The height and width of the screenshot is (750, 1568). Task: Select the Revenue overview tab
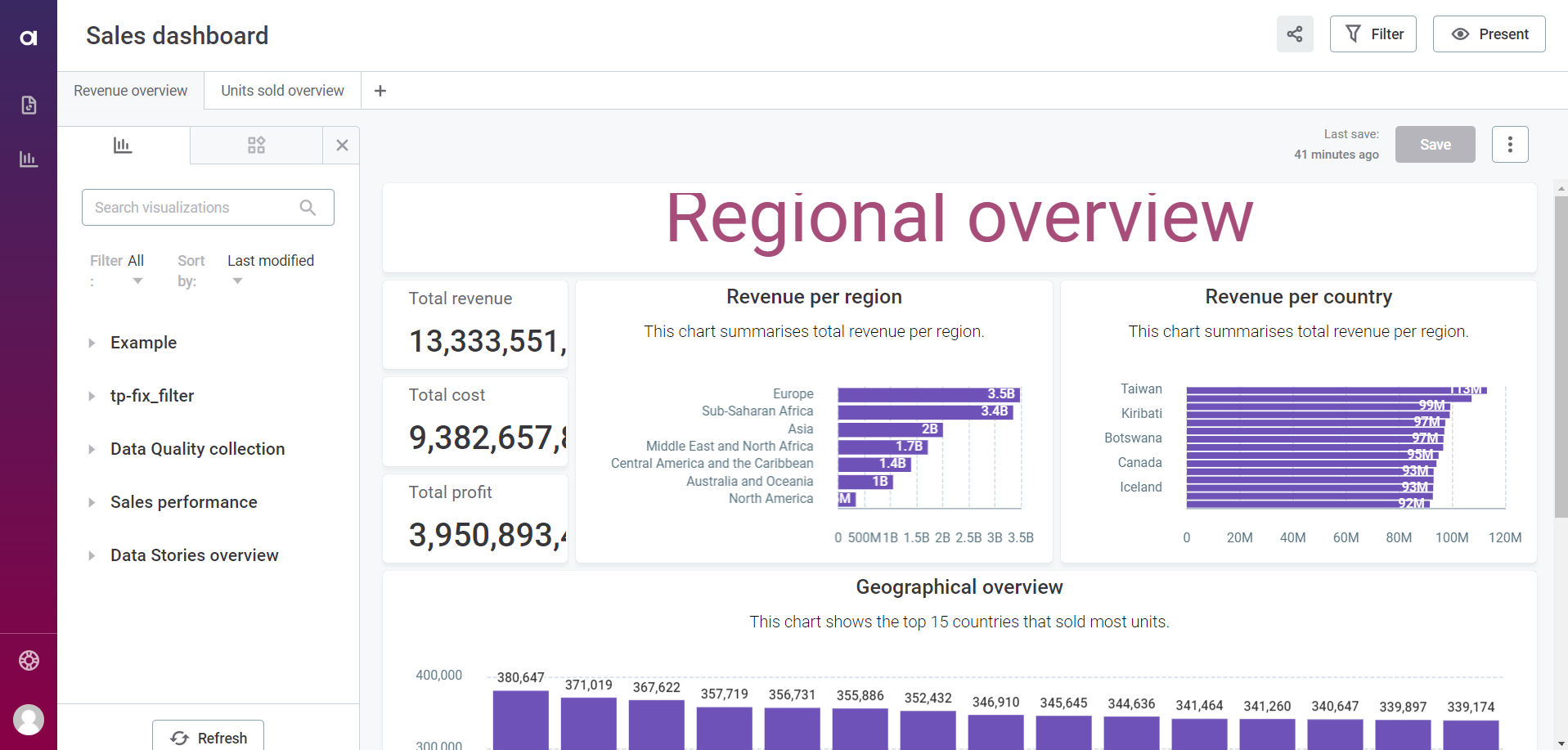click(x=130, y=91)
